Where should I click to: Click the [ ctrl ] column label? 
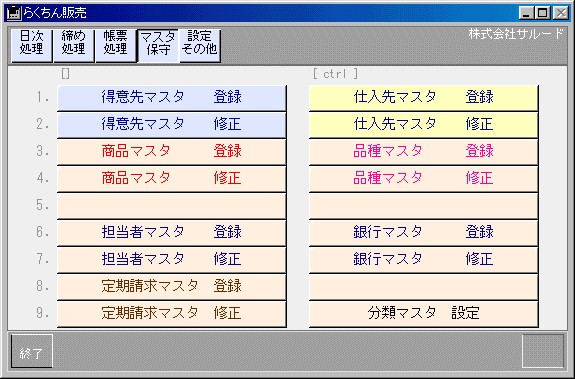click(x=335, y=74)
